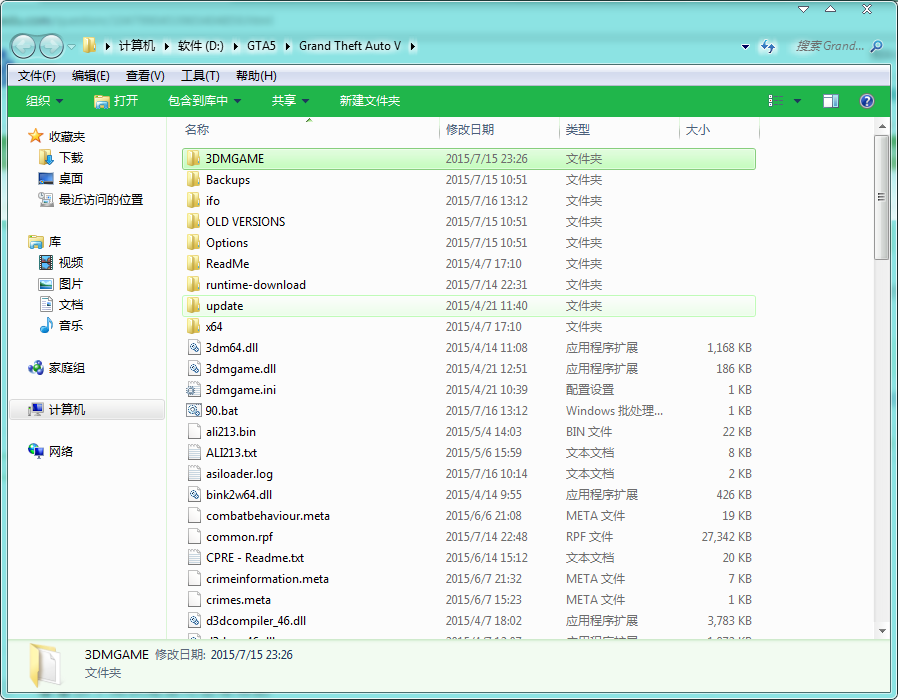898x700 pixels.
Task: Open the 共享 dropdown
Action: (290, 101)
